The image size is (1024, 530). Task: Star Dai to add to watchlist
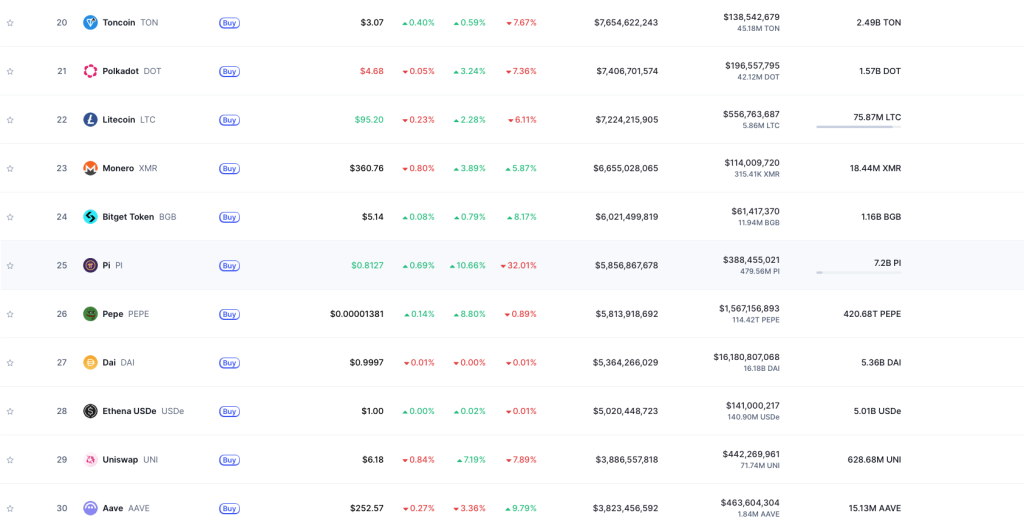[x=10, y=362]
